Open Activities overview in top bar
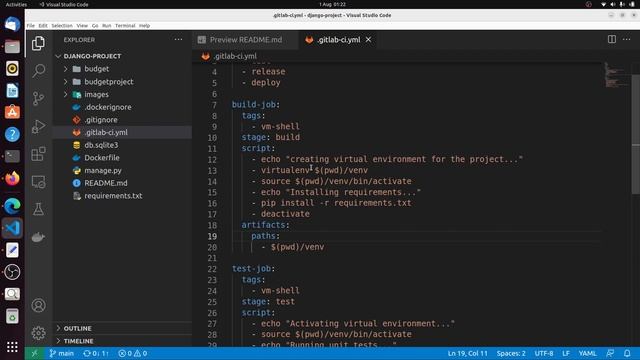 click(x=16, y=4)
